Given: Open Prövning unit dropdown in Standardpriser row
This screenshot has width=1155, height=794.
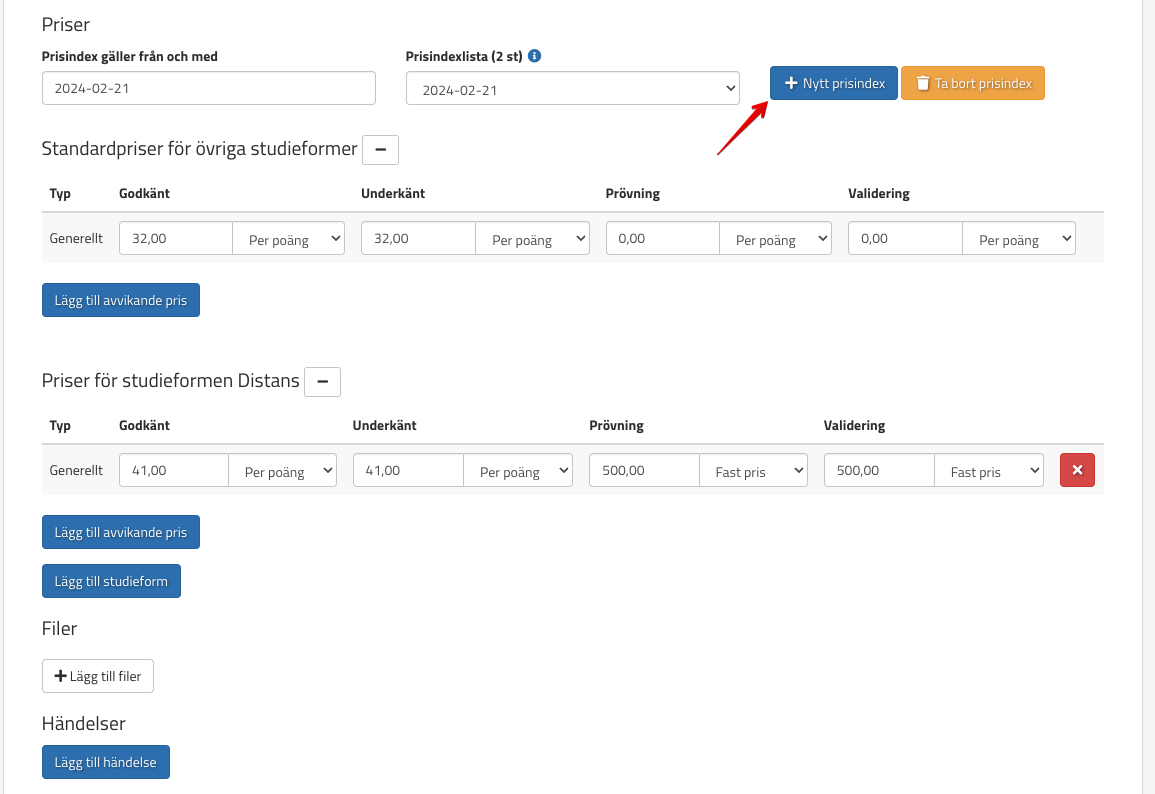Looking at the screenshot, I should click(x=775, y=239).
